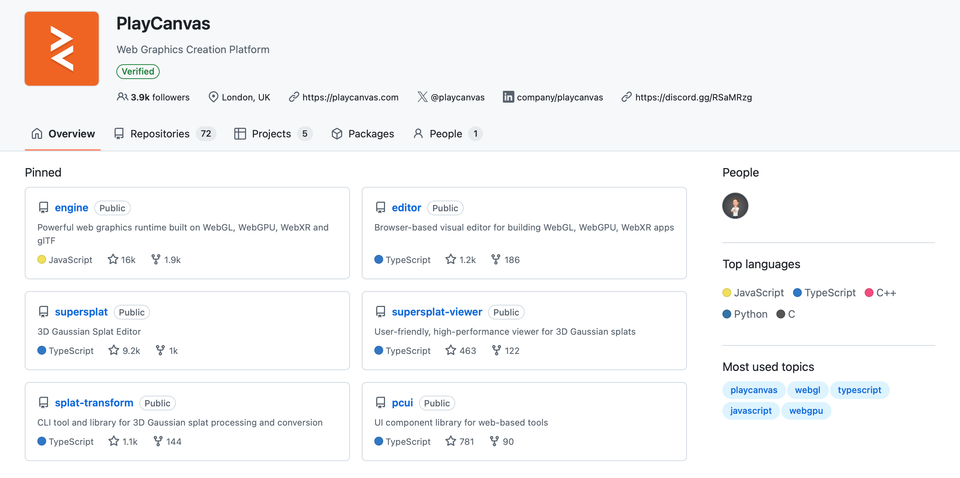View supersplat's 1k forks
960x478 pixels.
point(167,351)
